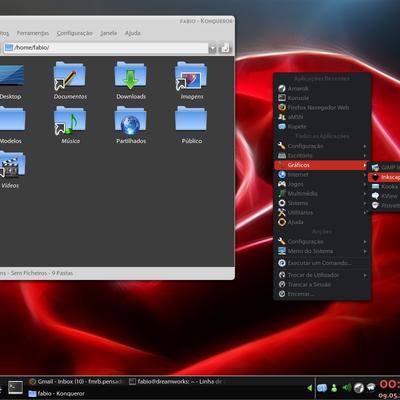This screenshot has width=400, height=400.
Task: Expand the hidden system tray icons arrow
Action: tap(310, 388)
